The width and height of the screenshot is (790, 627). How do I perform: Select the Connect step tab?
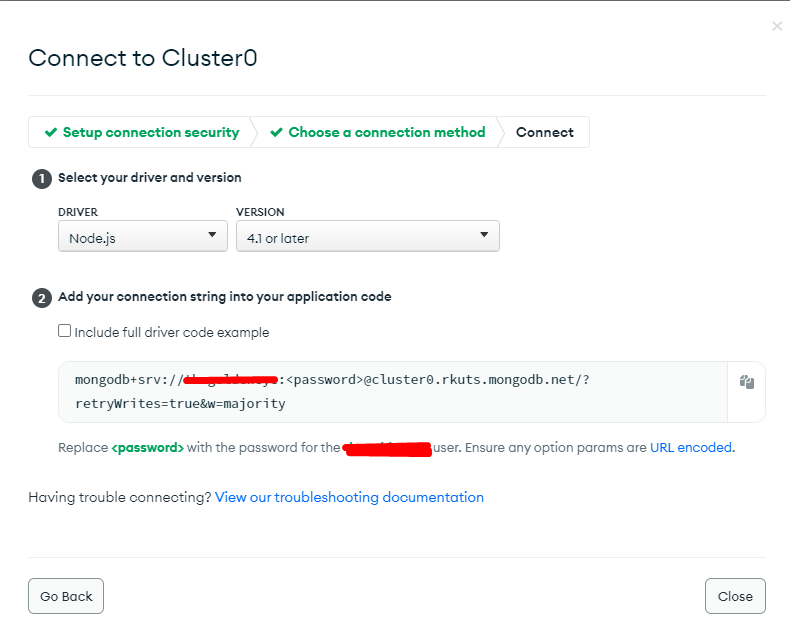click(x=545, y=132)
